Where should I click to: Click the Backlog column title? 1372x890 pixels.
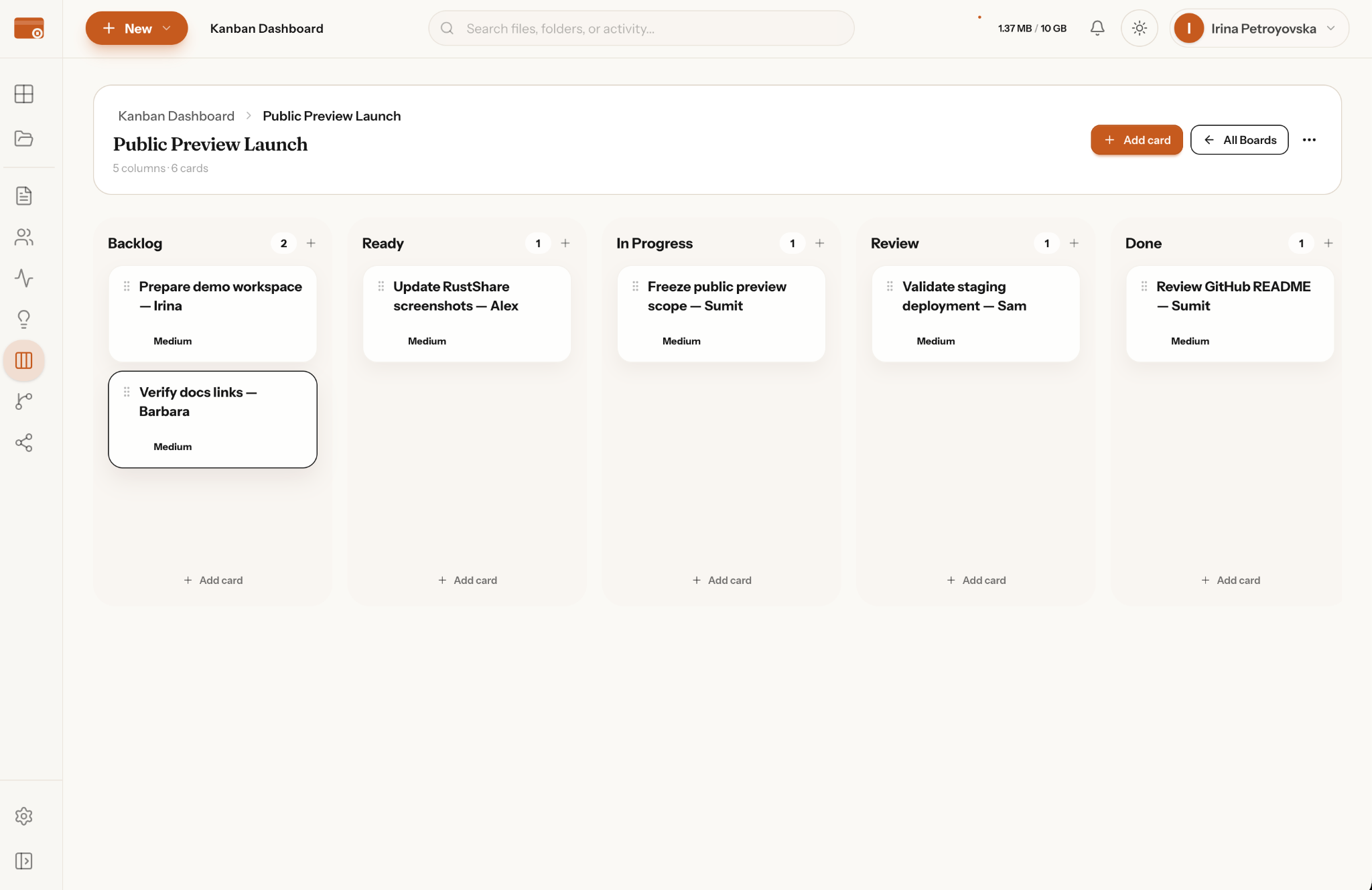tap(135, 243)
